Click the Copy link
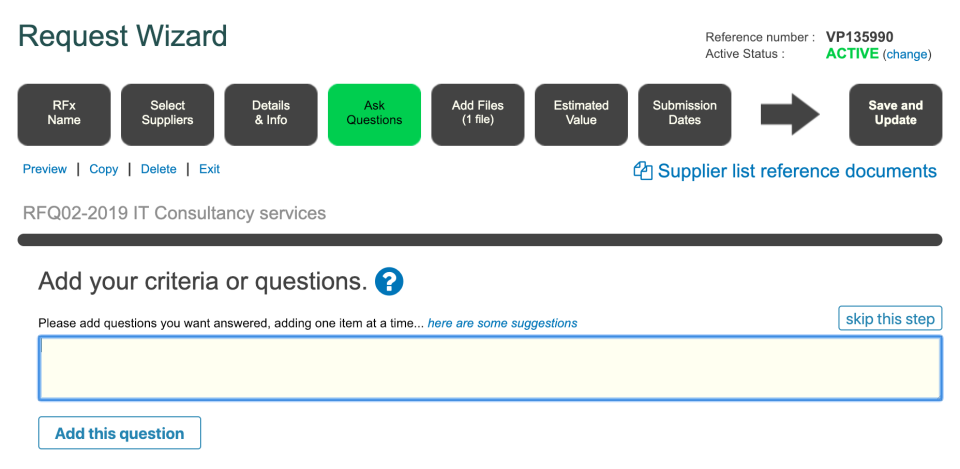Viewport: 960px width, 469px height. coord(104,169)
